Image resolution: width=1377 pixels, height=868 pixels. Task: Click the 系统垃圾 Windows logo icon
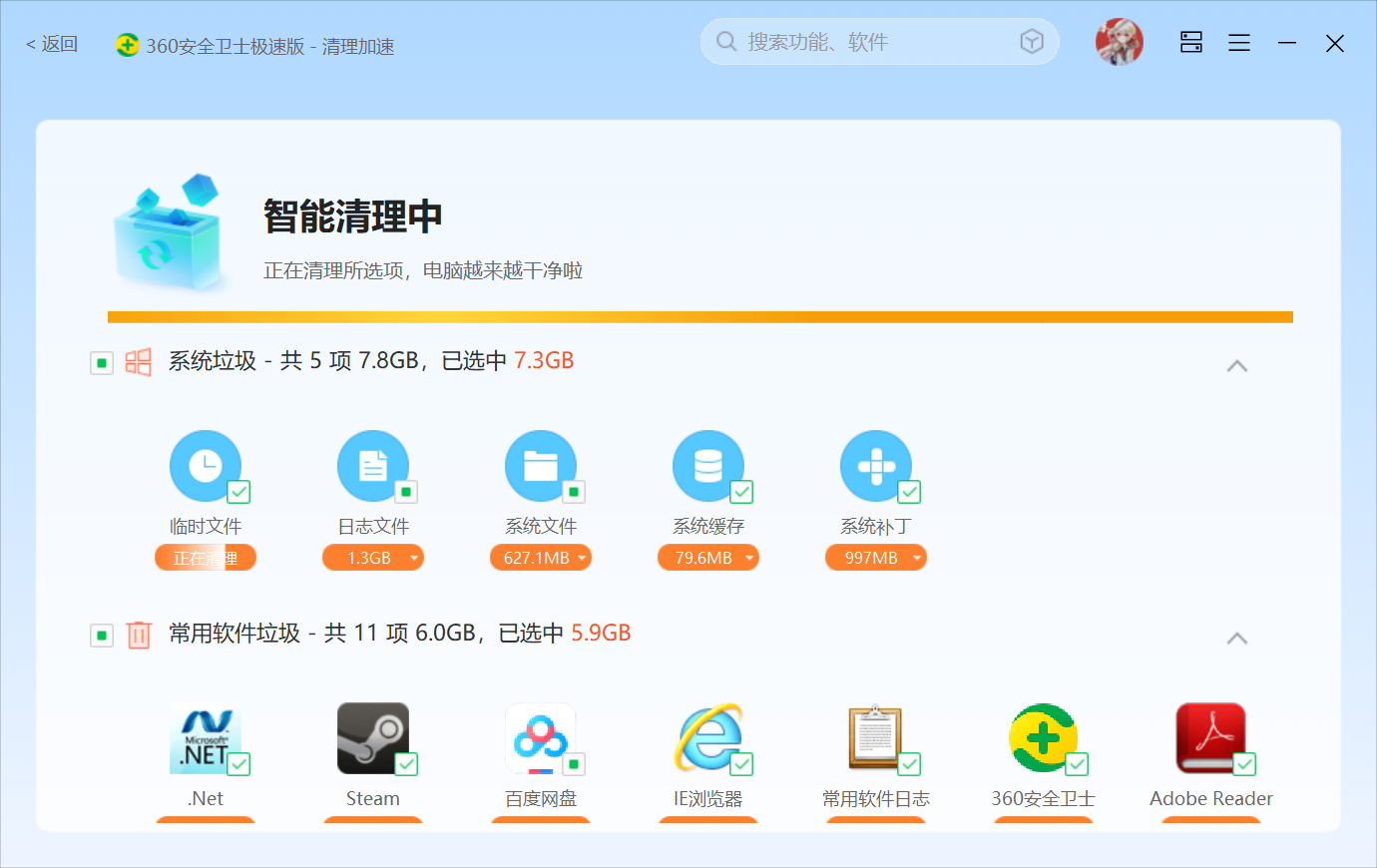coord(139,362)
